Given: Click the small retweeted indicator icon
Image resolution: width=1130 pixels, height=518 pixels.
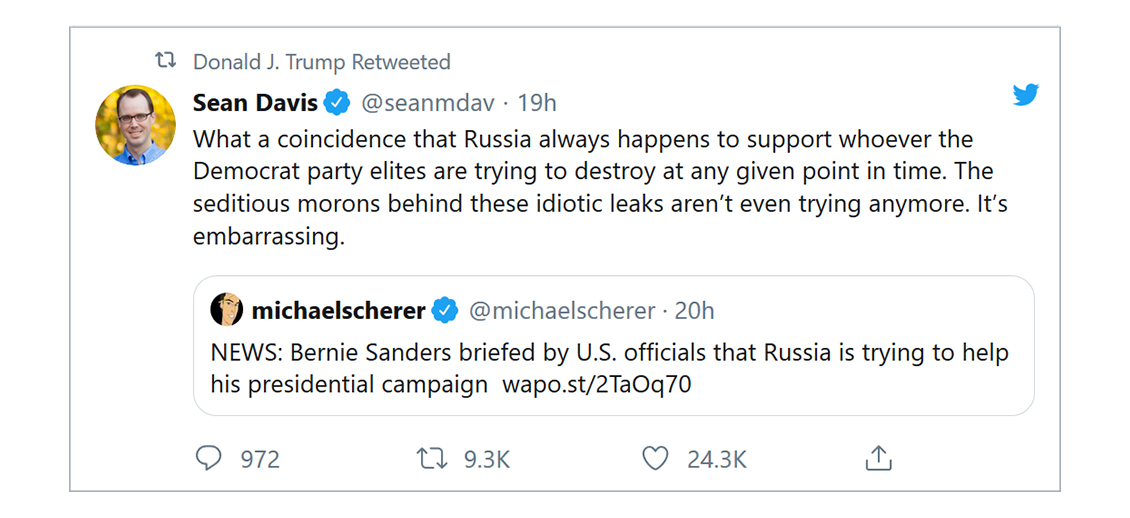Looking at the screenshot, I should 165,62.
